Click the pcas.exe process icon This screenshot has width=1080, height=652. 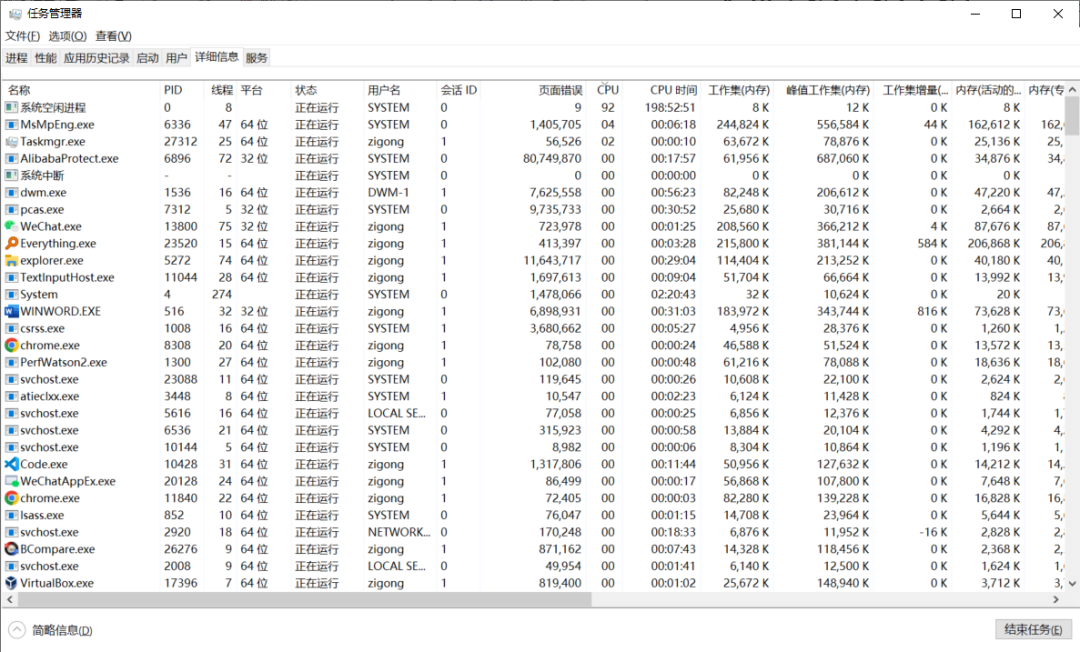click(11, 210)
